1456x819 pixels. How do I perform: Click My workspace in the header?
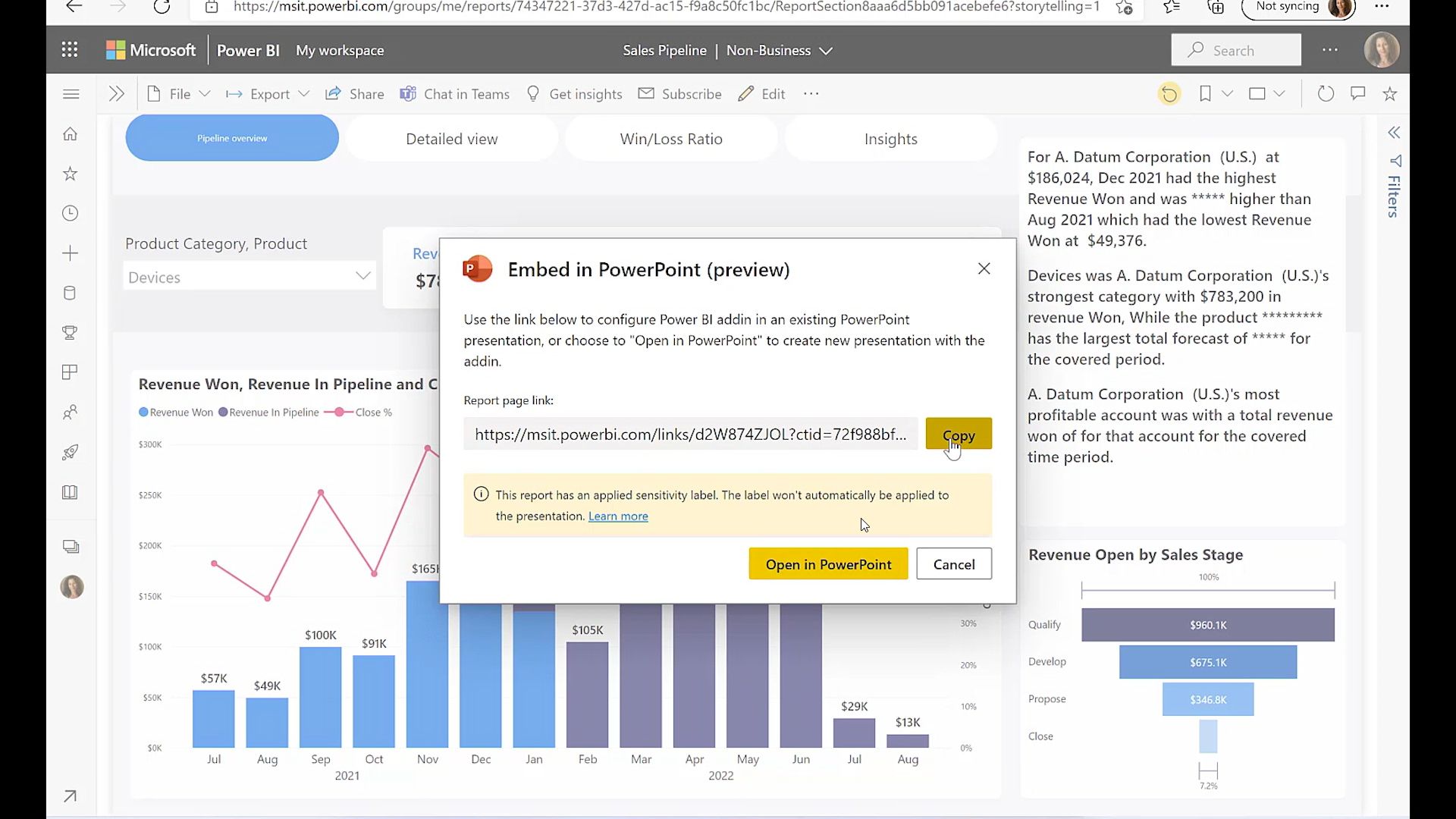340,51
